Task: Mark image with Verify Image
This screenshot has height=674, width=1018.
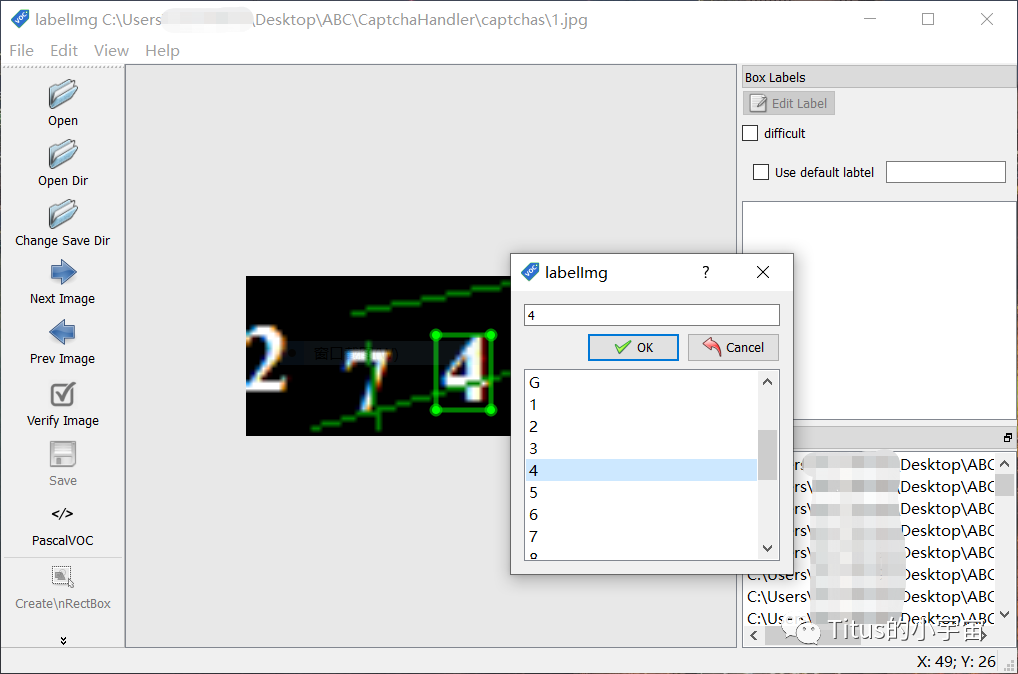Action: [63, 404]
